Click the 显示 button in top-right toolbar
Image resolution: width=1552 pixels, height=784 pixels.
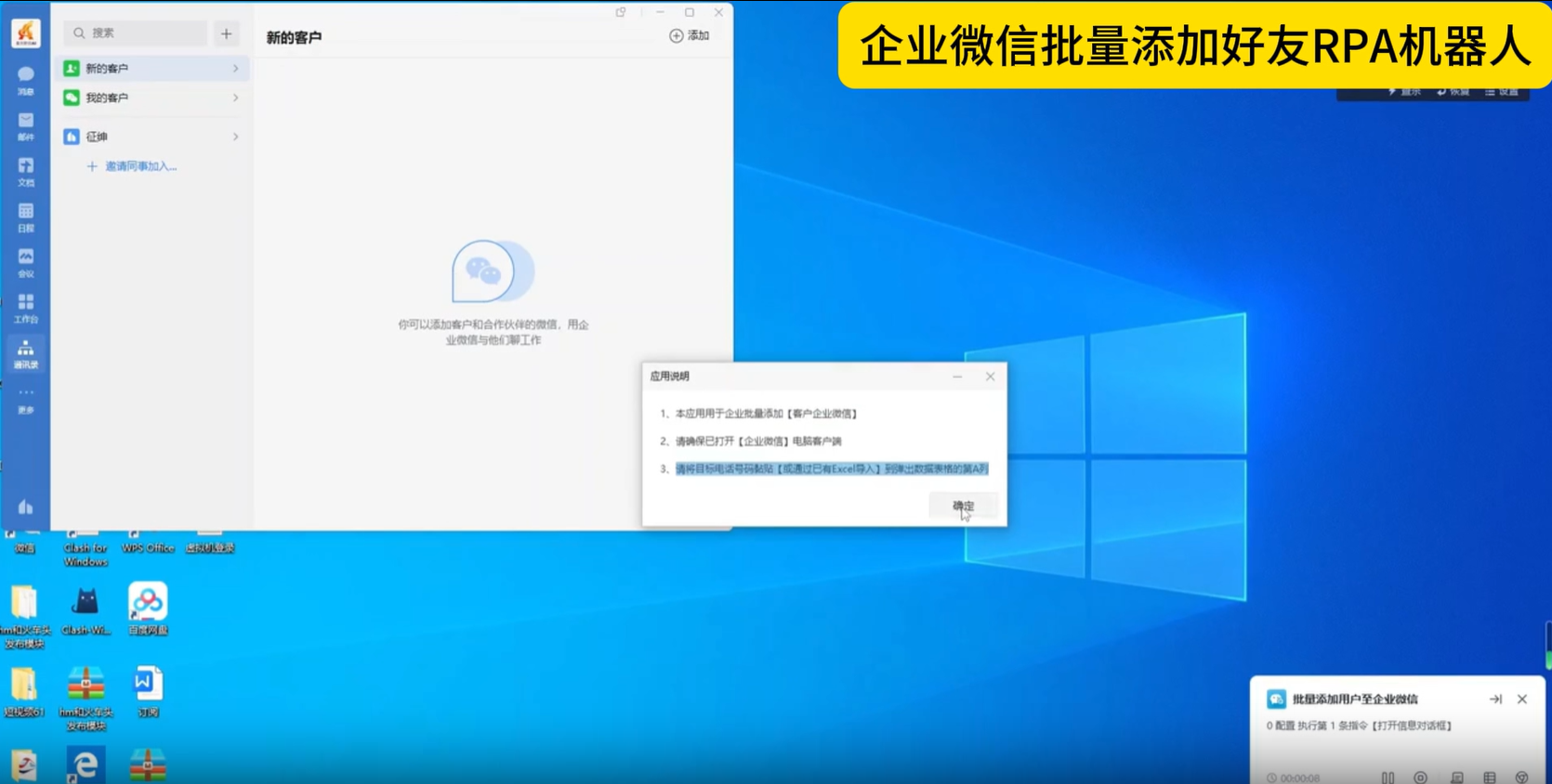coord(1404,91)
